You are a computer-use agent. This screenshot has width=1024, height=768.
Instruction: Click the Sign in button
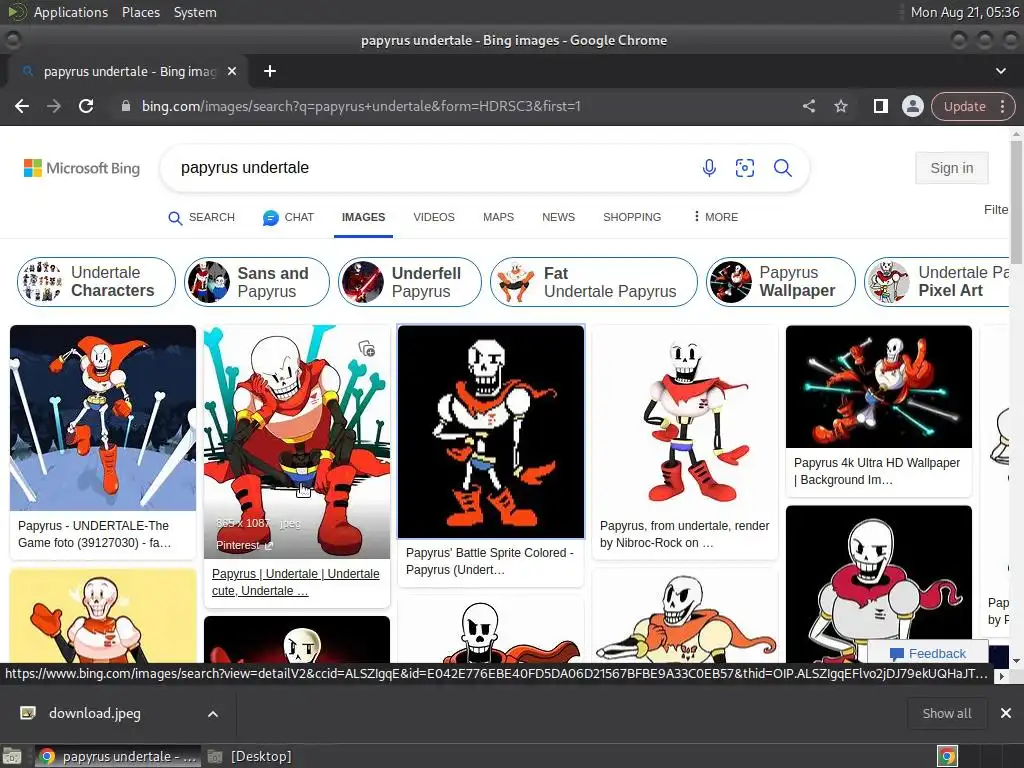coord(952,168)
